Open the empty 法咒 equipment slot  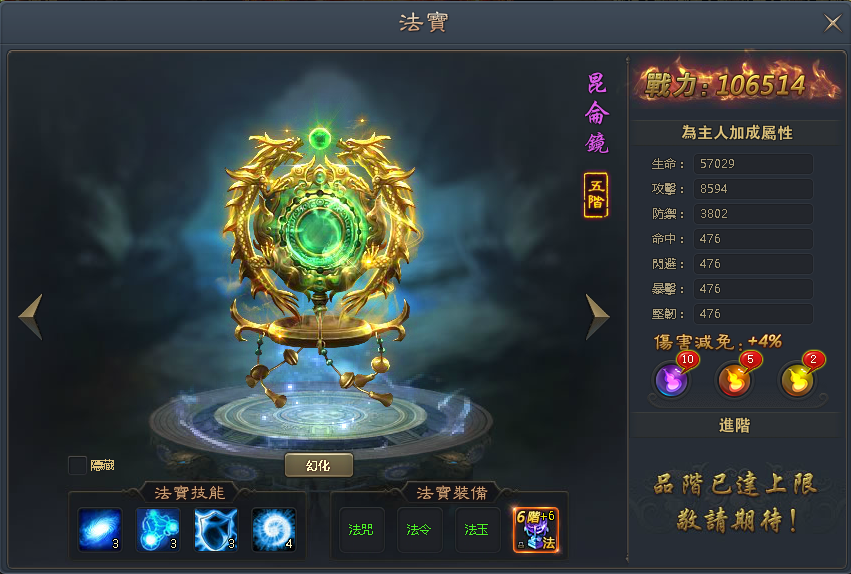361,530
